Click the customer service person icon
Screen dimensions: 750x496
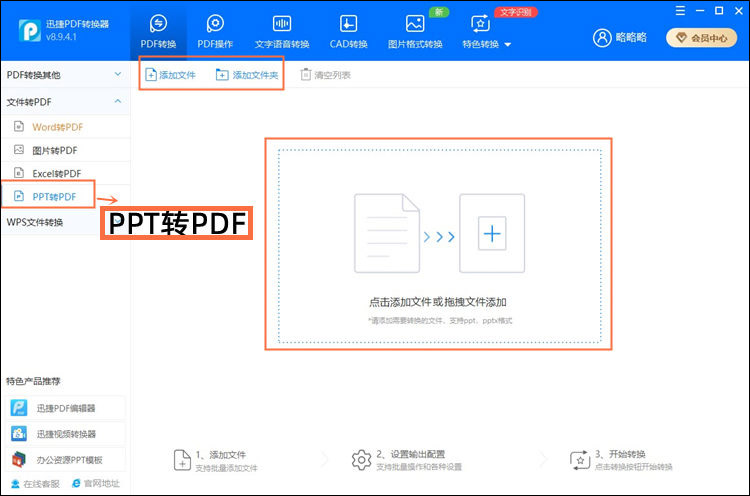(15, 484)
